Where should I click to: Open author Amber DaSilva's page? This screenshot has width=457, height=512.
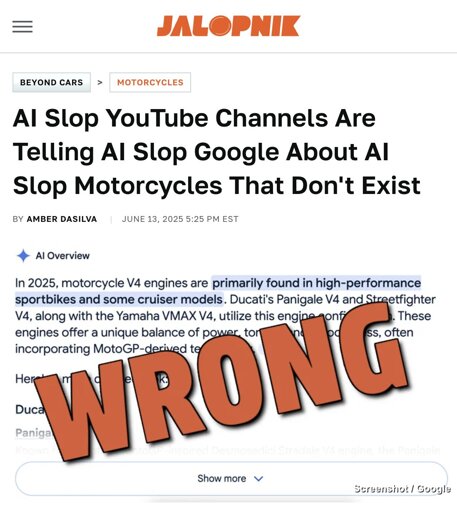[62, 219]
